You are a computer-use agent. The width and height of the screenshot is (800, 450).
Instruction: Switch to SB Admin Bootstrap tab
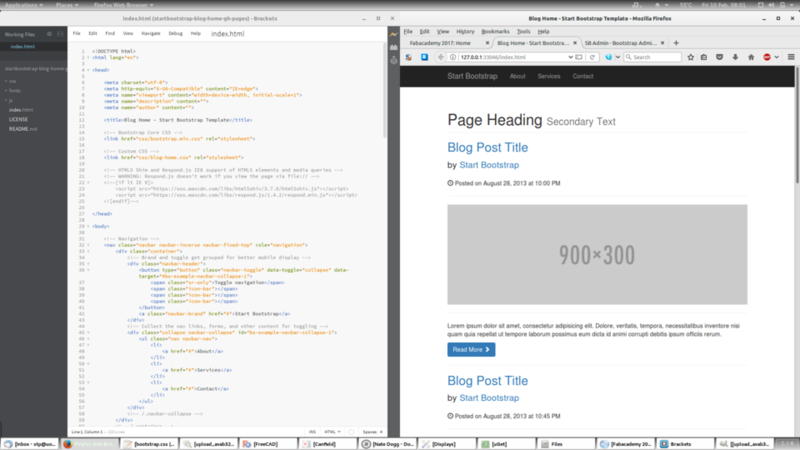(x=620, y=43)
